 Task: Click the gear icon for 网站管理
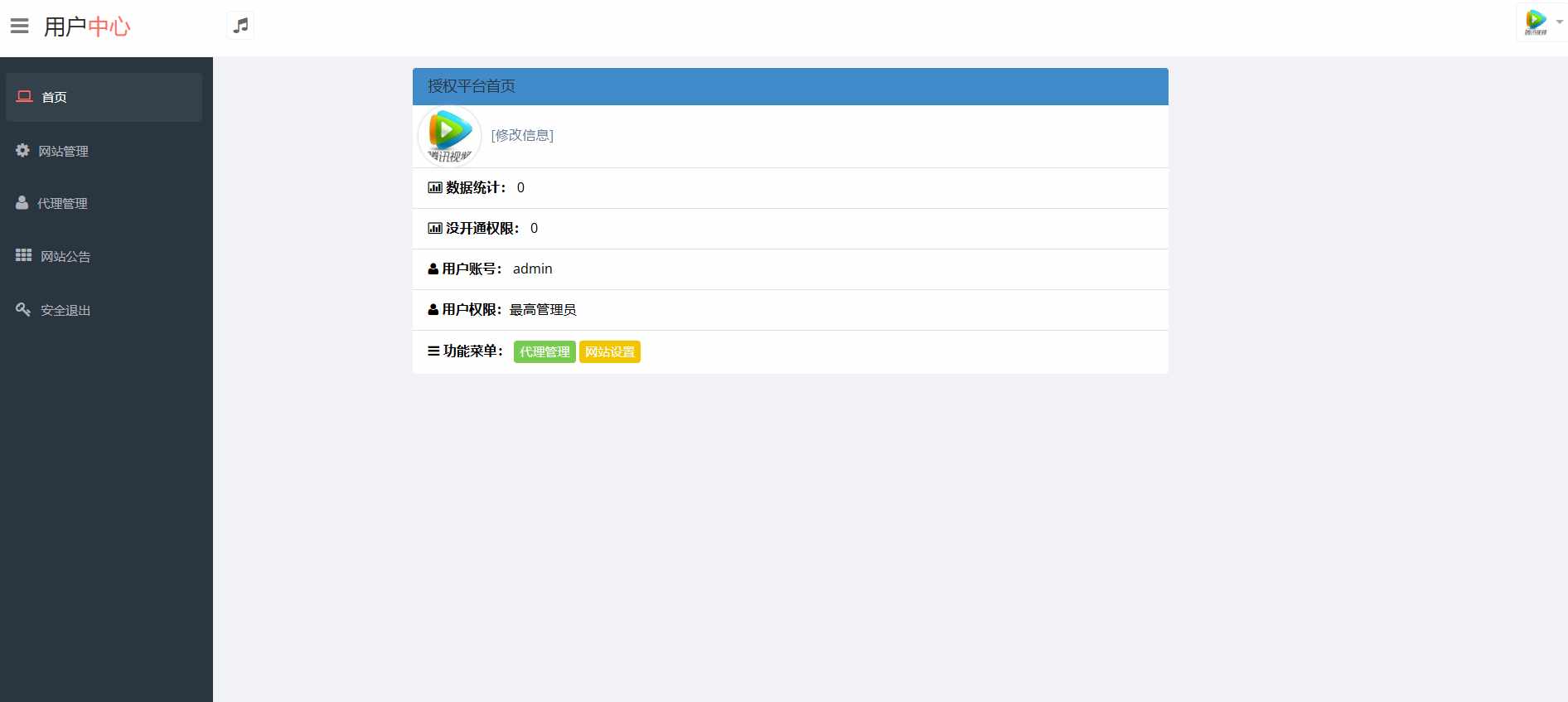click(22, 150)
